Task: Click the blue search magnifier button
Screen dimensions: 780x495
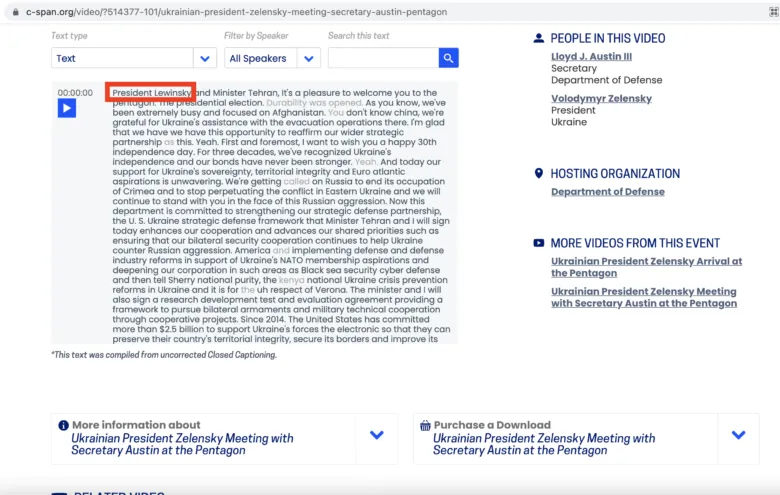Action: [x=448, y=58]
